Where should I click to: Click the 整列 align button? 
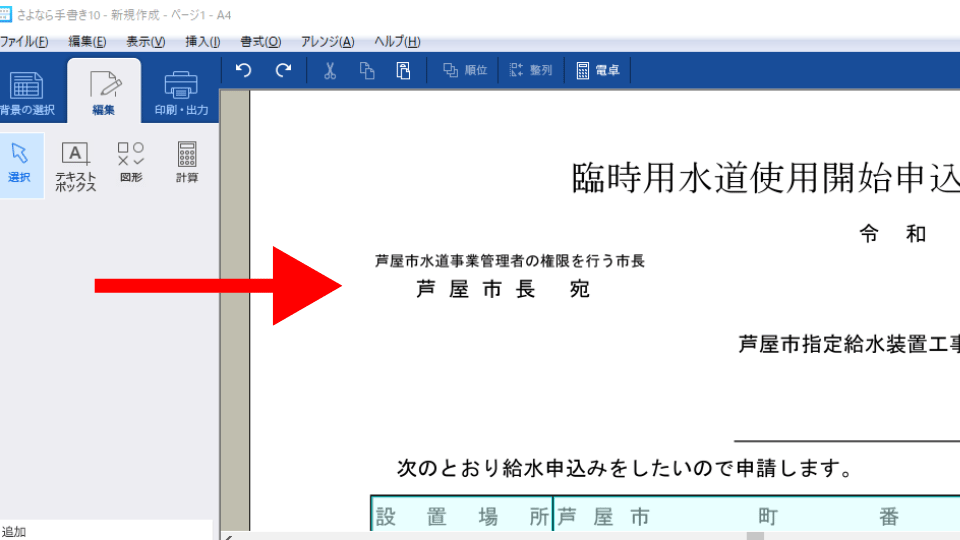530,70
